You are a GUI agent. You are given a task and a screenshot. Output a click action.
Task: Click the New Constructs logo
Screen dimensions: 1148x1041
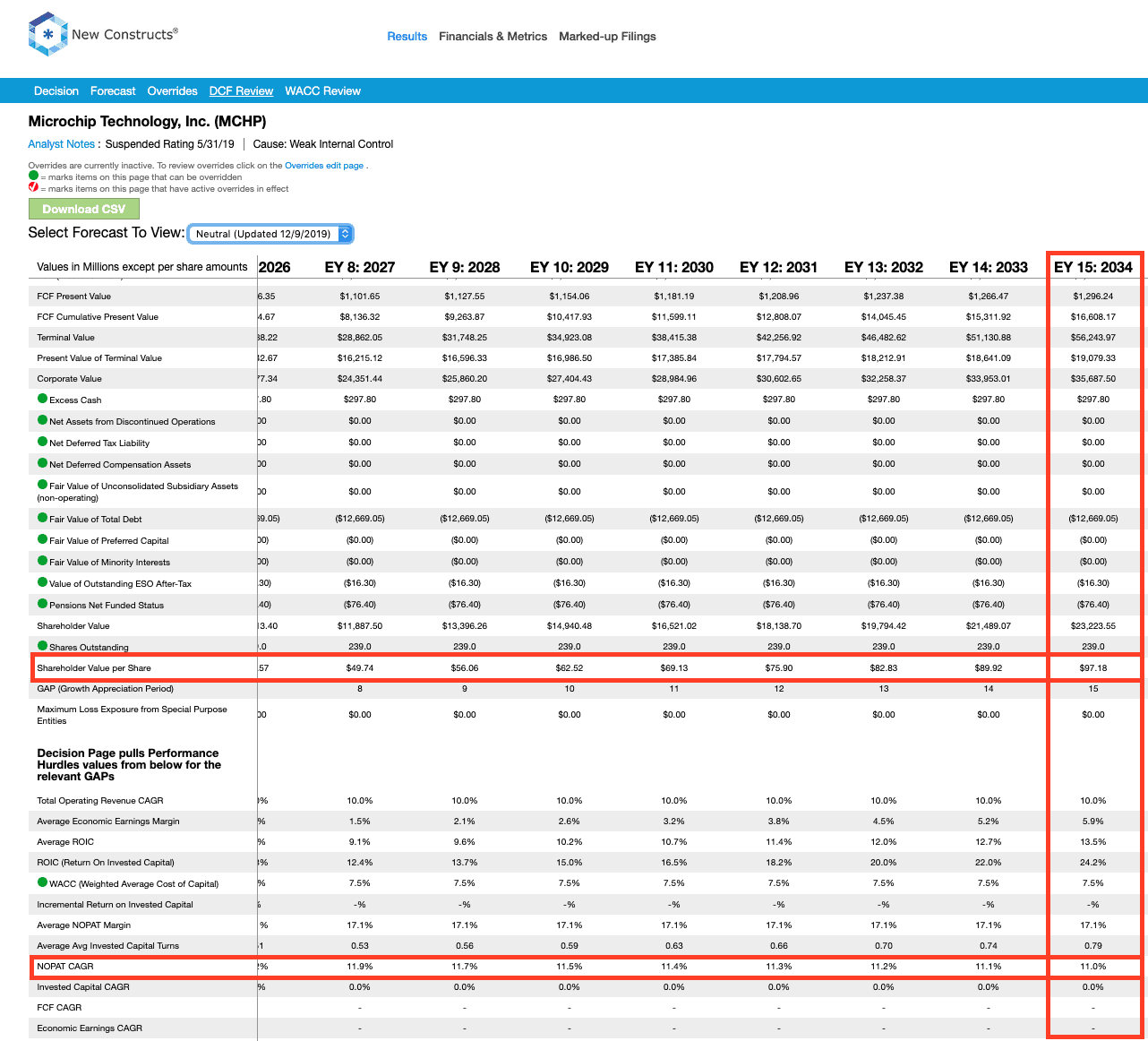point(103,35)
